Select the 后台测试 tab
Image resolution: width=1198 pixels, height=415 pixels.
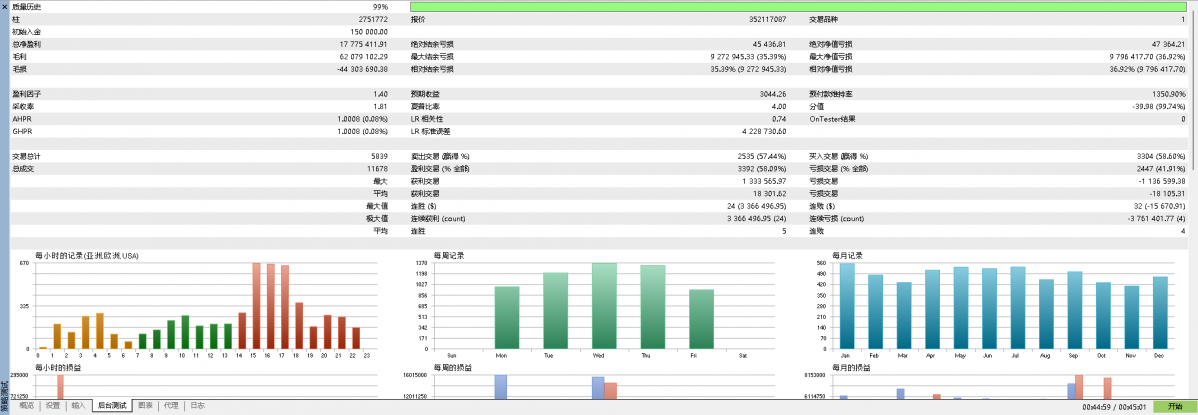tap(112, 406)
